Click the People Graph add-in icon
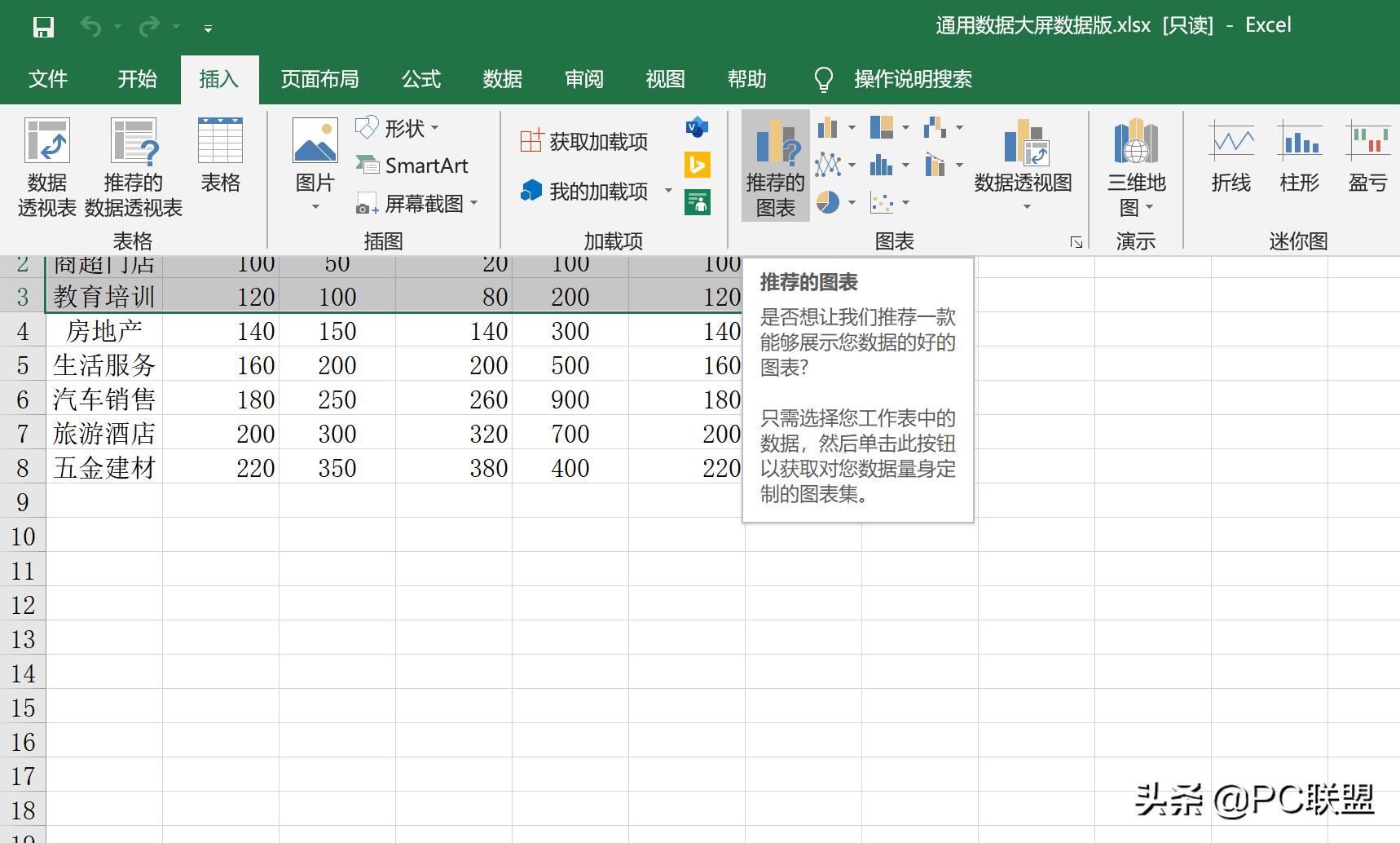The width and height of the screenshot is (1400, 843). click(698, 201)
